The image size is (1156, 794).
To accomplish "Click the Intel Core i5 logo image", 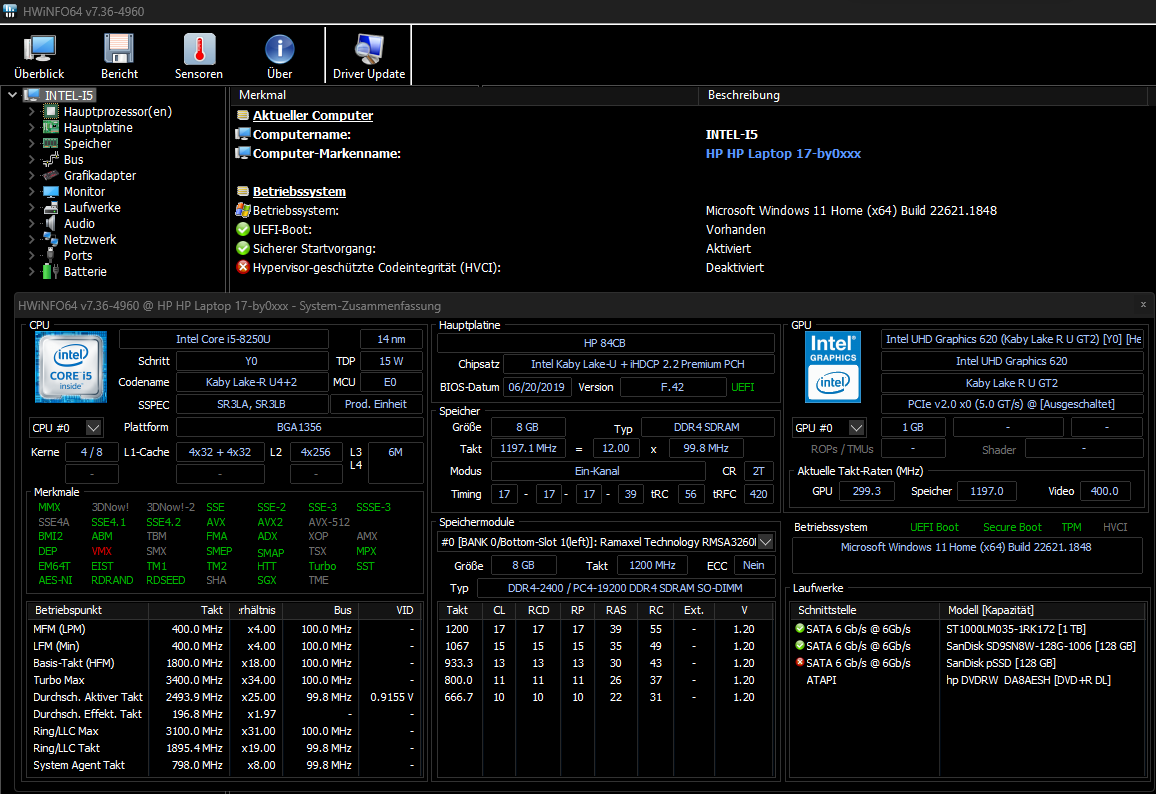I will click(71, 366).
